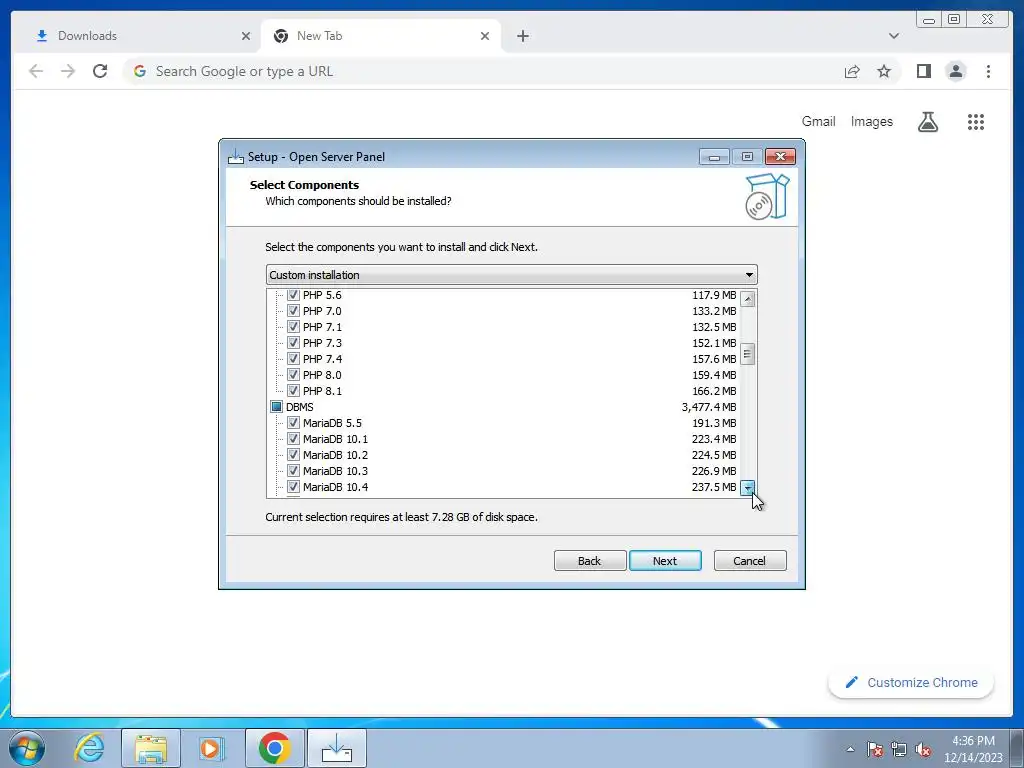Click Next in setup wizard
1024x768 pixels.
[665, 560]
